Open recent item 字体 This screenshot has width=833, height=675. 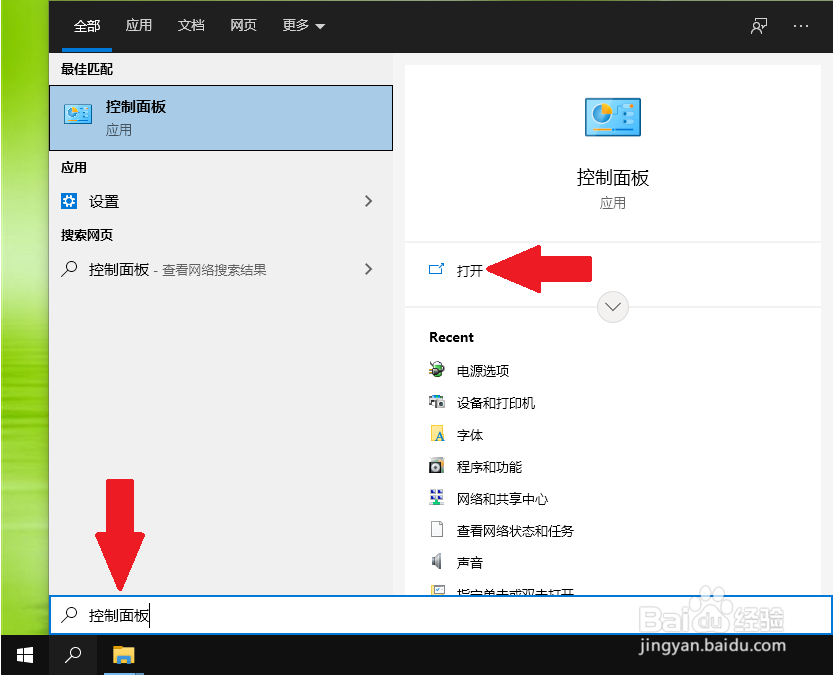click(470, 435)
